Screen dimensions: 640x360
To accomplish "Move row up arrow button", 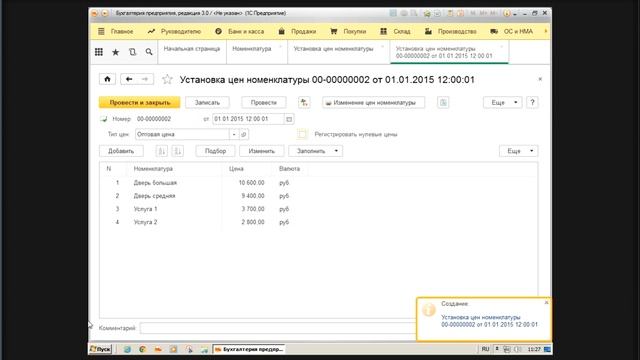I will 162,151.
